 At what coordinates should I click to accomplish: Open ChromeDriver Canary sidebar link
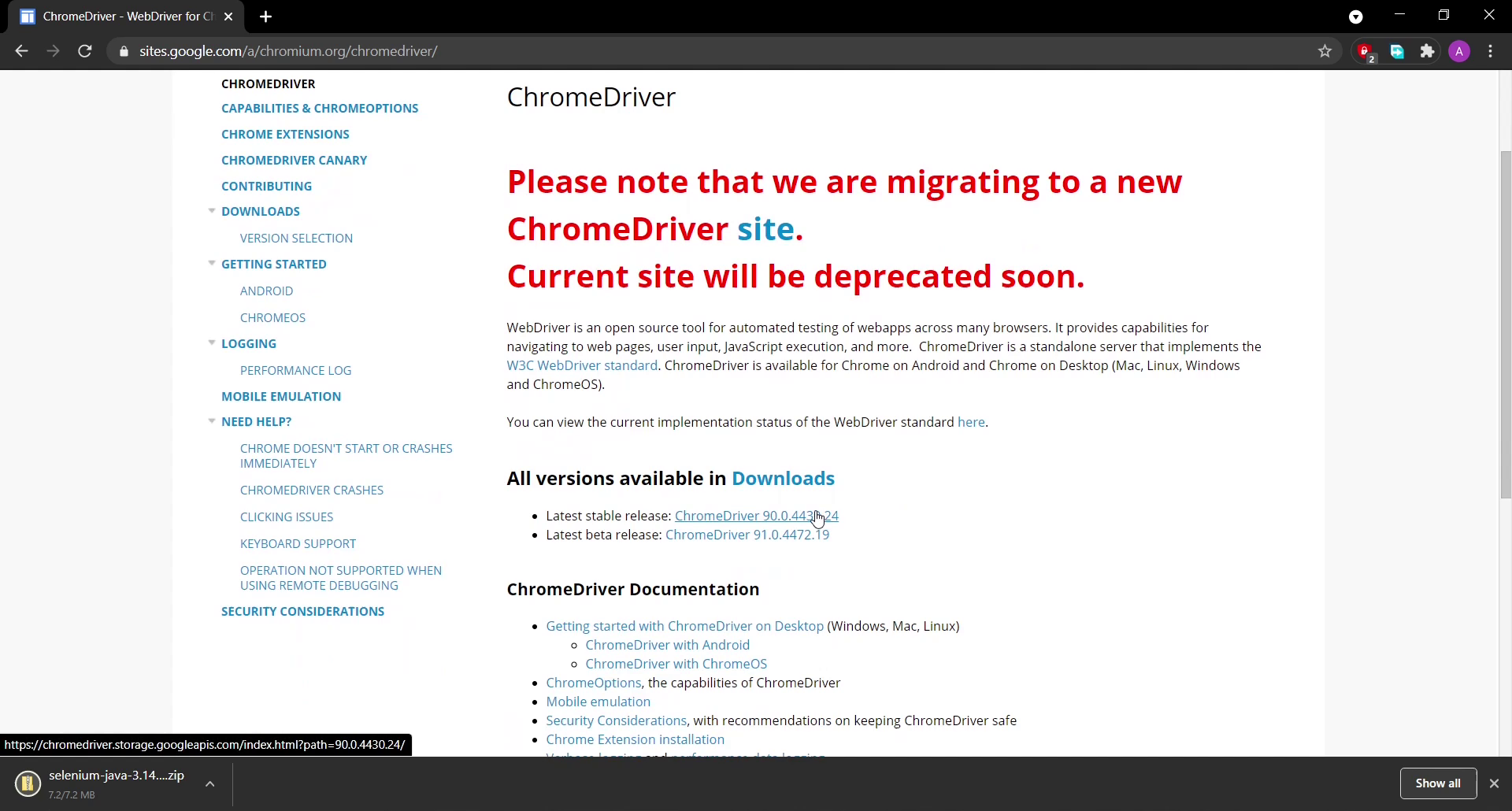(294, 161)
